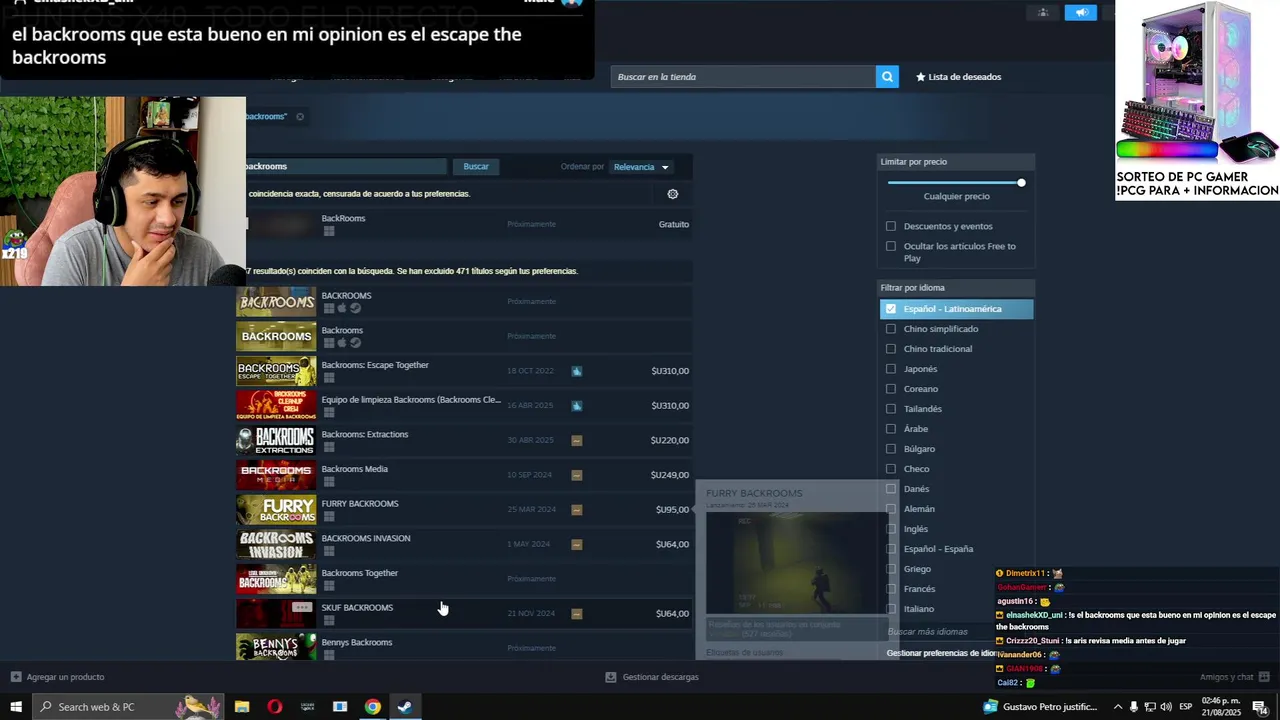Click the blue magnifier store search button
The height and width of the screenshot is (720, 1280).
[x=887, y=77]
